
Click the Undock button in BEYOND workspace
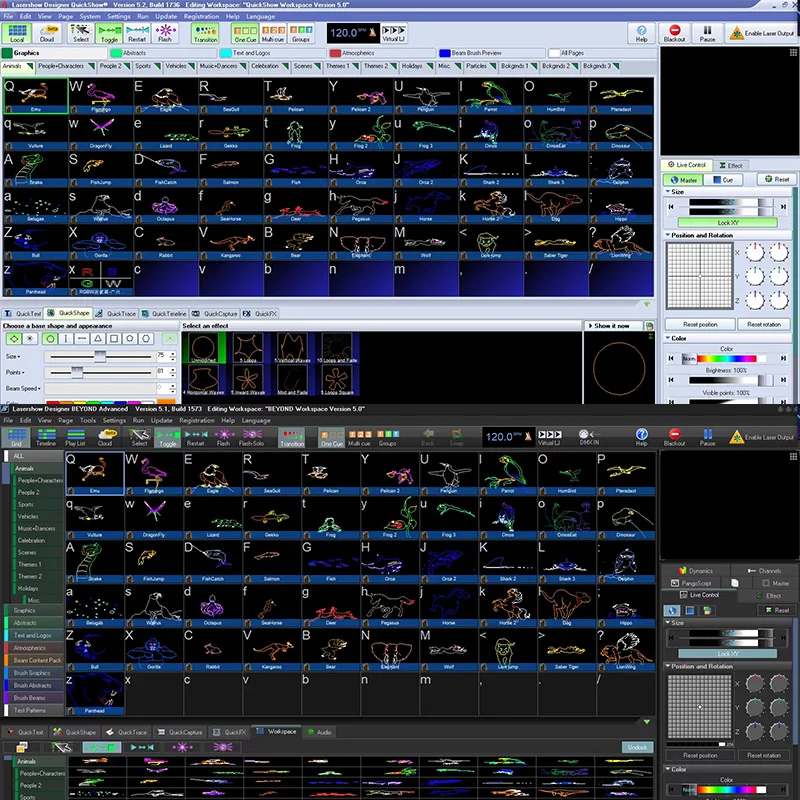(x=637, y=747)
